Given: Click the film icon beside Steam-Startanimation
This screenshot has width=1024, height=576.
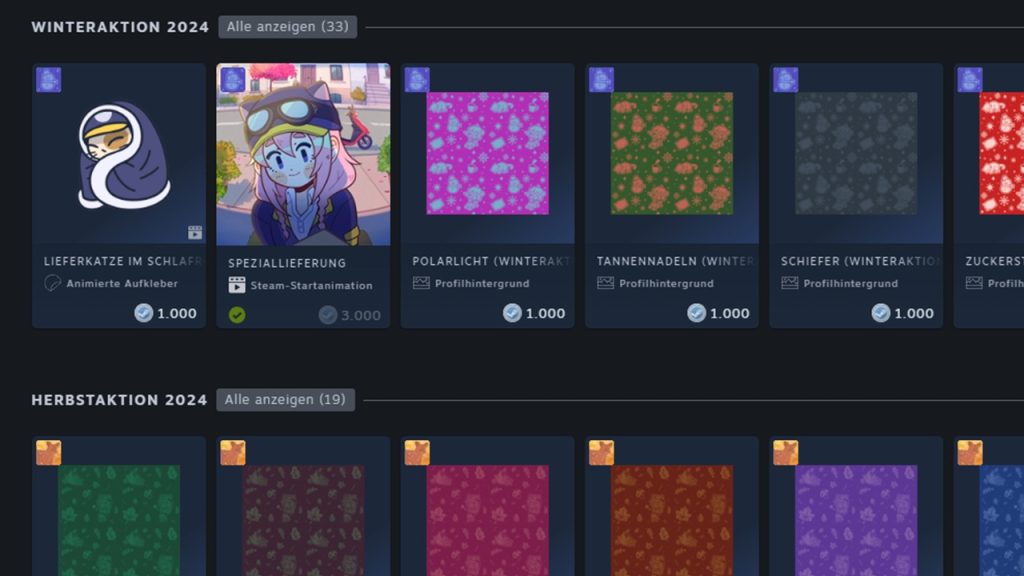Looking at the screenshot, I should pos(237,285).
